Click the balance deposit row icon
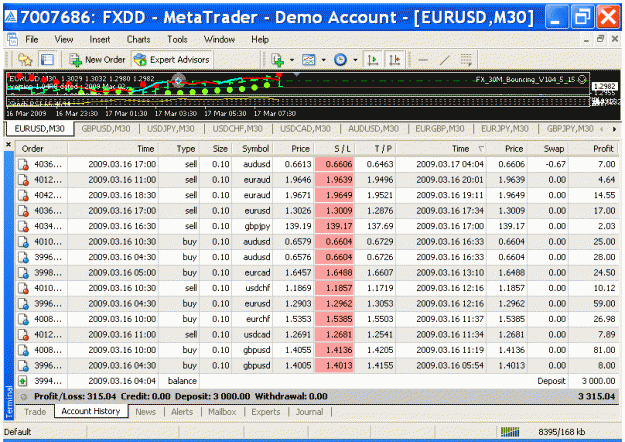 click(23, 381)
